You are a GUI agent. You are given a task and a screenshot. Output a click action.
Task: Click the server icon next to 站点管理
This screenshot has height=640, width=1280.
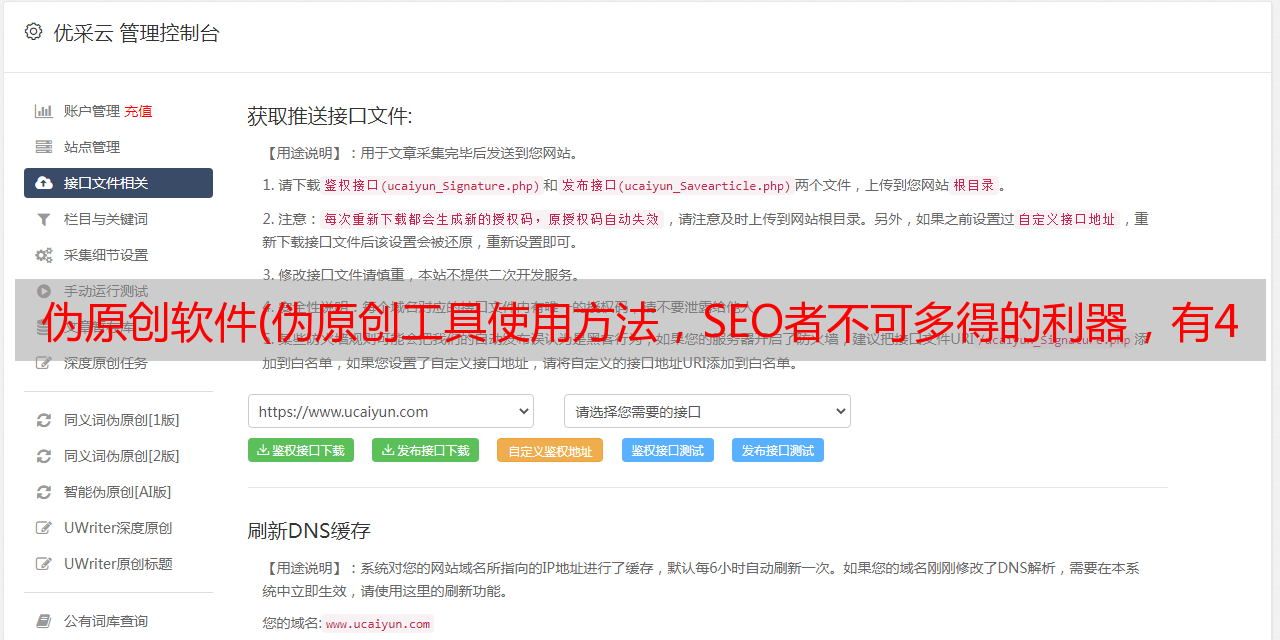[44, 147]
